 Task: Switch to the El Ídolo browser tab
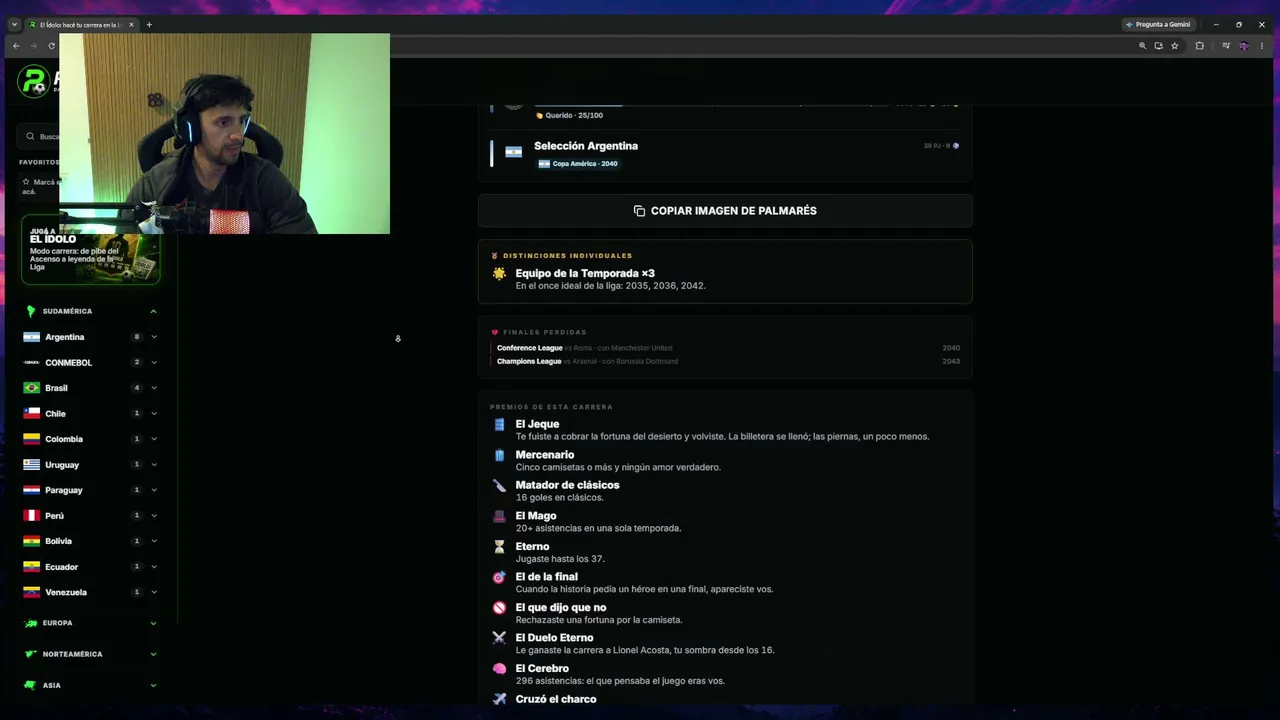click(80, 24)
